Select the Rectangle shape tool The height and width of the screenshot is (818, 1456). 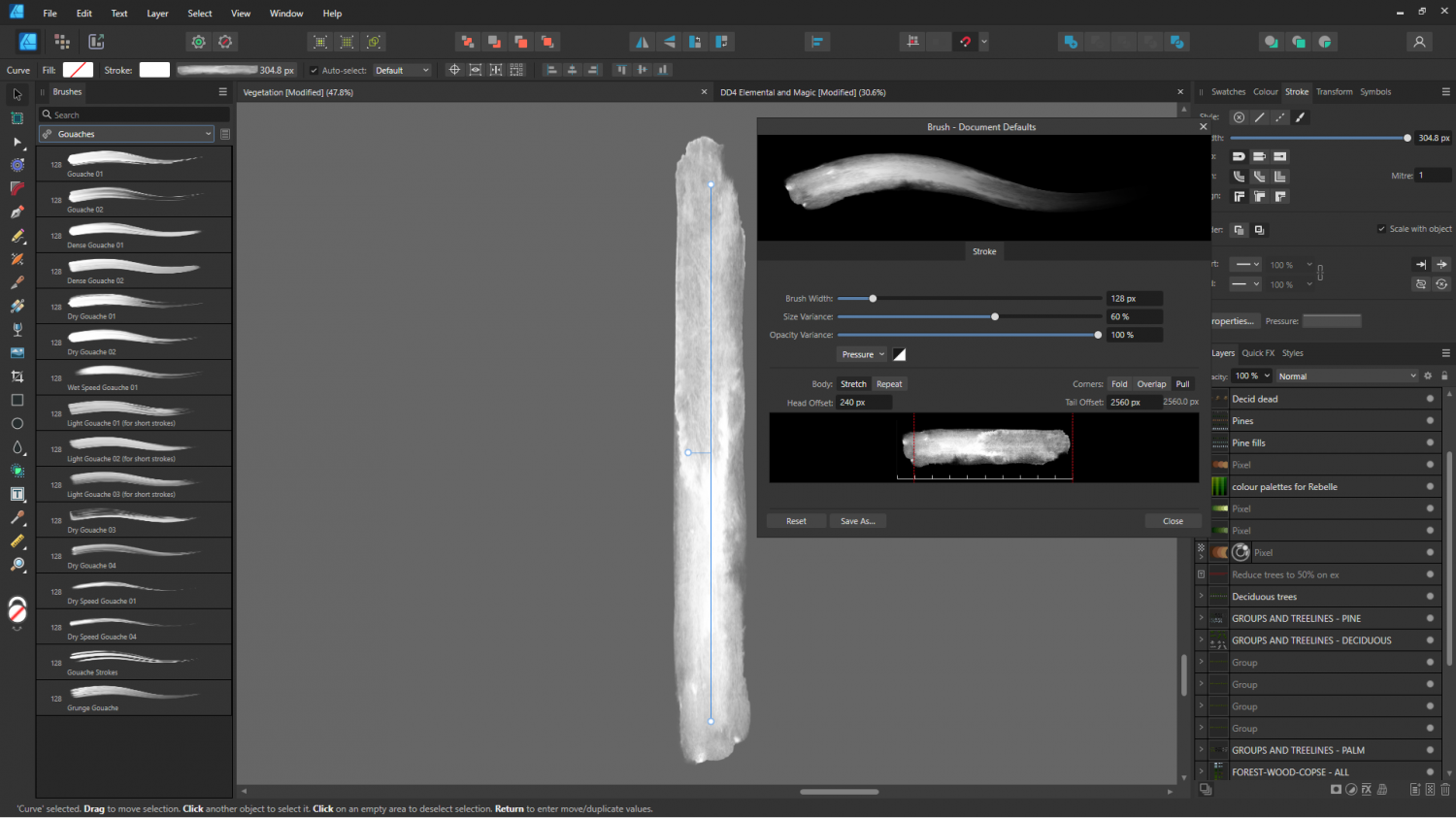17,400
